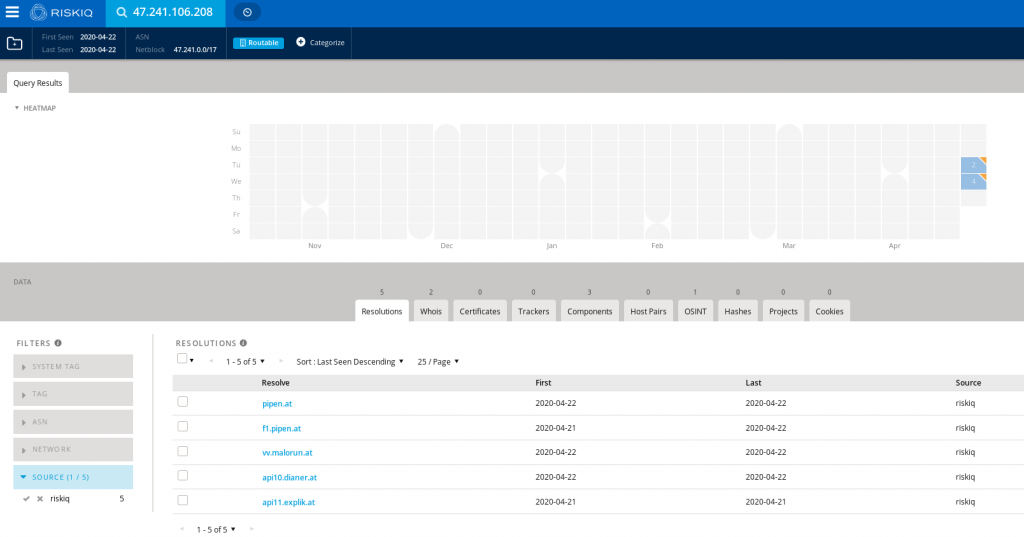The width and height of the screenshot is (1024, 537).
Task: Switch to the Components tab
Action: (590, 311)
